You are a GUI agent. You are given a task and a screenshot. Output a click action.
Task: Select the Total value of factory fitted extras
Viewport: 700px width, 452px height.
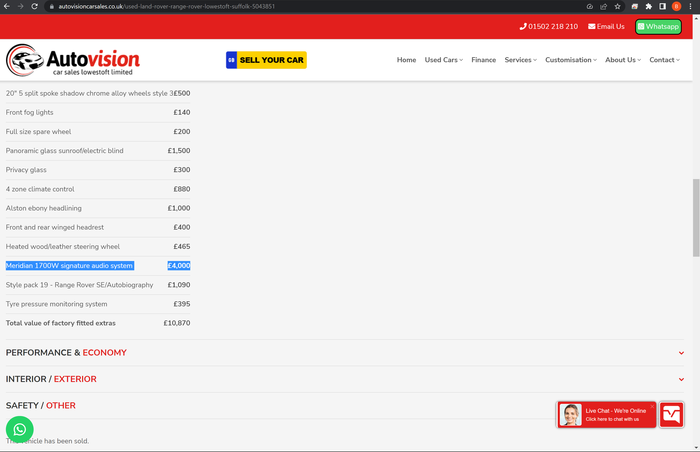pyautogui.click(x=61, y=323)
